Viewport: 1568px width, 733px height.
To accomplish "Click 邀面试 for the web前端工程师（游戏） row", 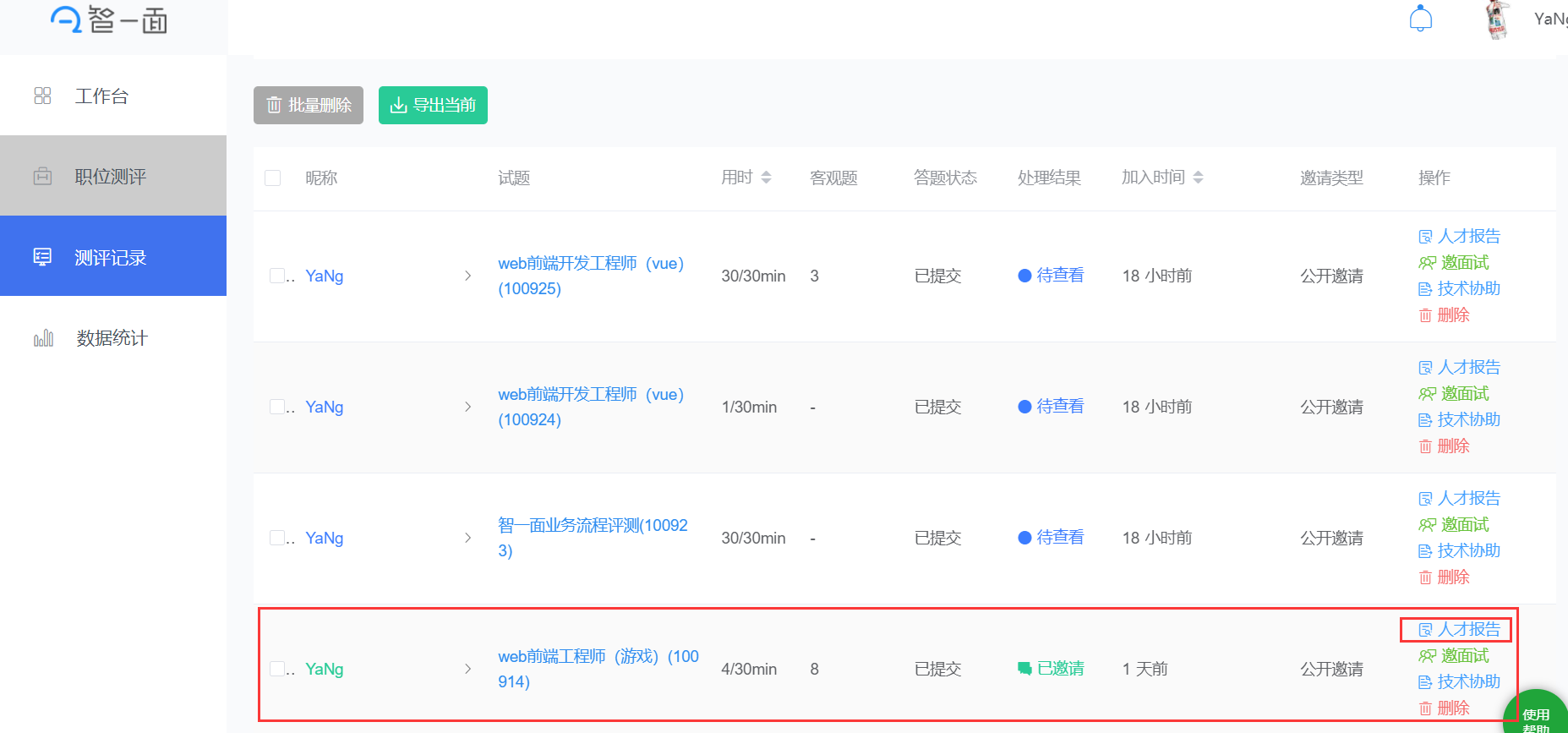I will (1454, 655).
